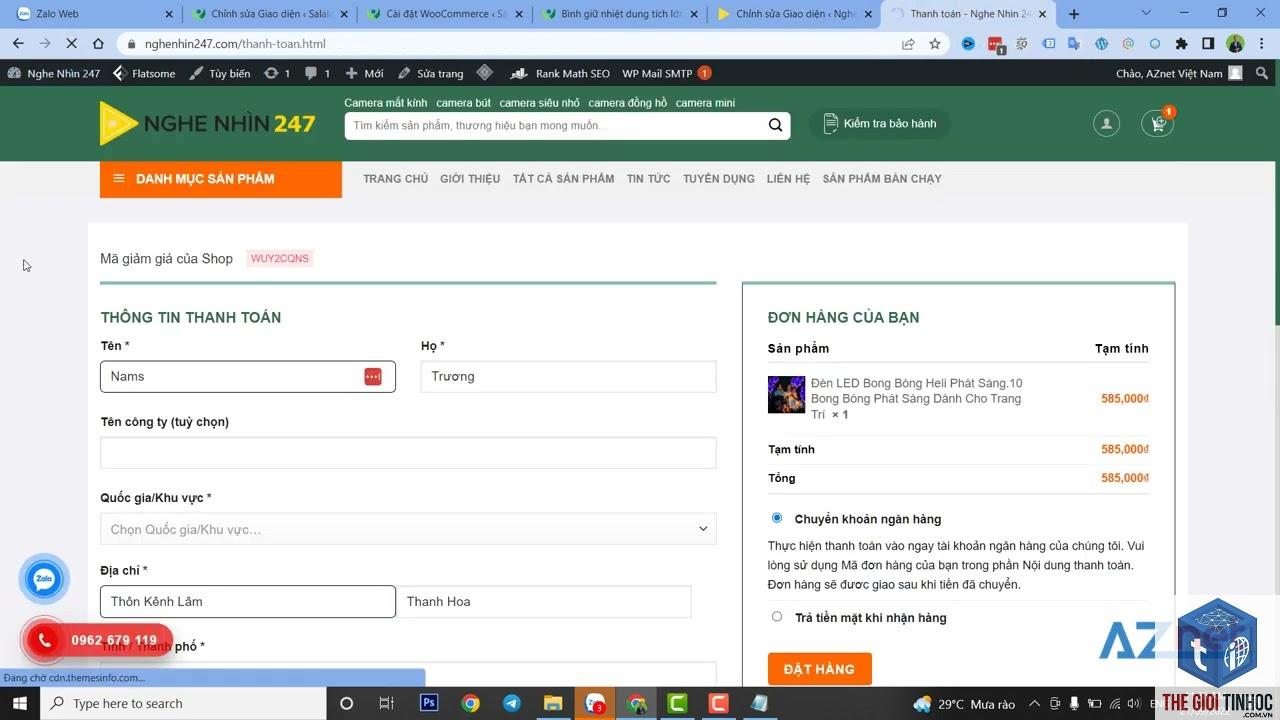Open the Mới menu in WordPress admin bar
The width and height of the screenshot is (1280, 720).
pyautogui.click(x=364, y=73)
